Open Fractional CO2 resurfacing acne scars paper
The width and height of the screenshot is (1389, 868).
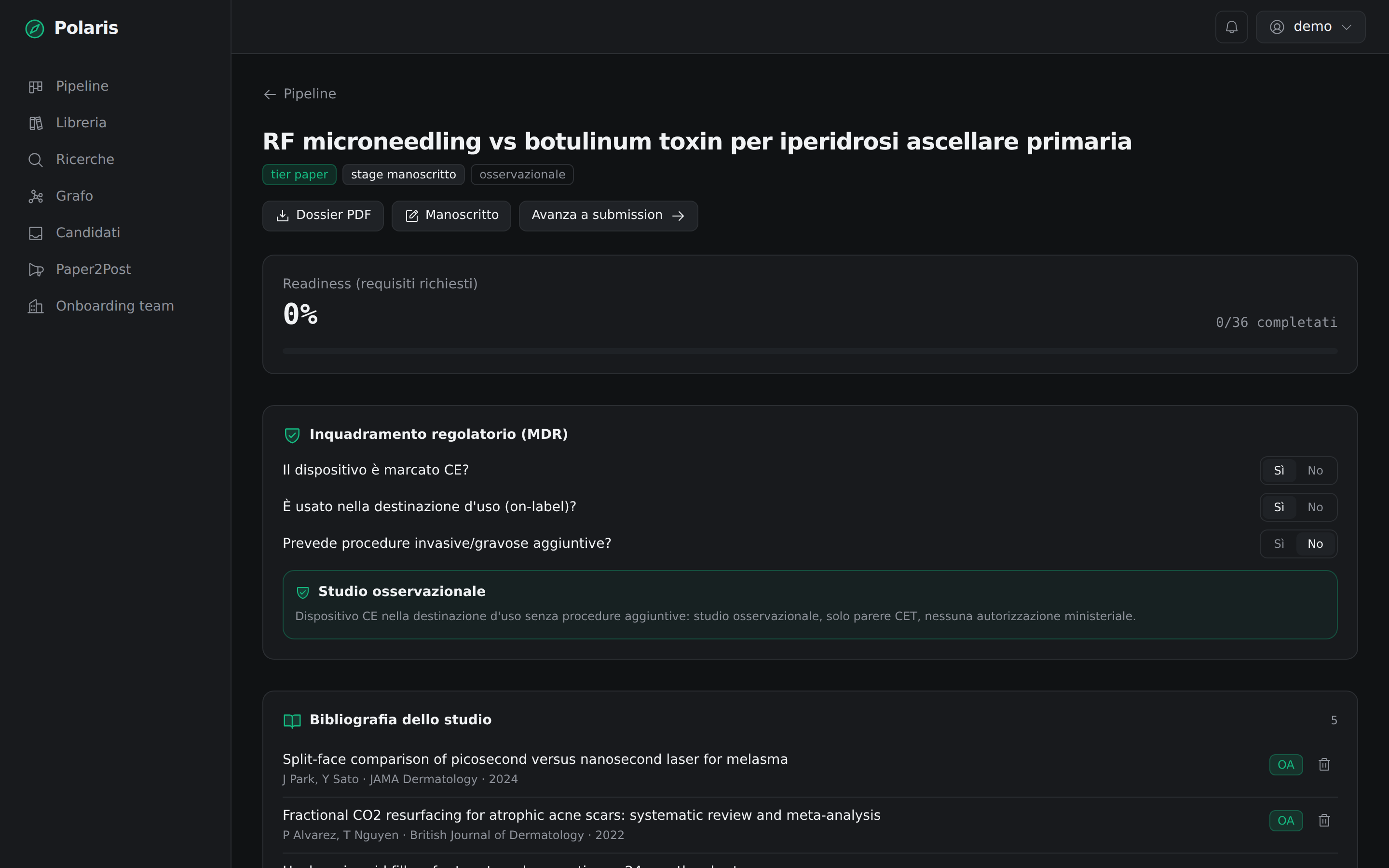[582, 816]
